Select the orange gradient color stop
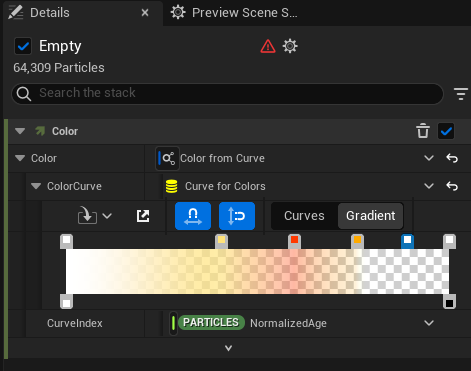Image resolution: width=471 pixels, height=371 pixels. pos(357,241)
